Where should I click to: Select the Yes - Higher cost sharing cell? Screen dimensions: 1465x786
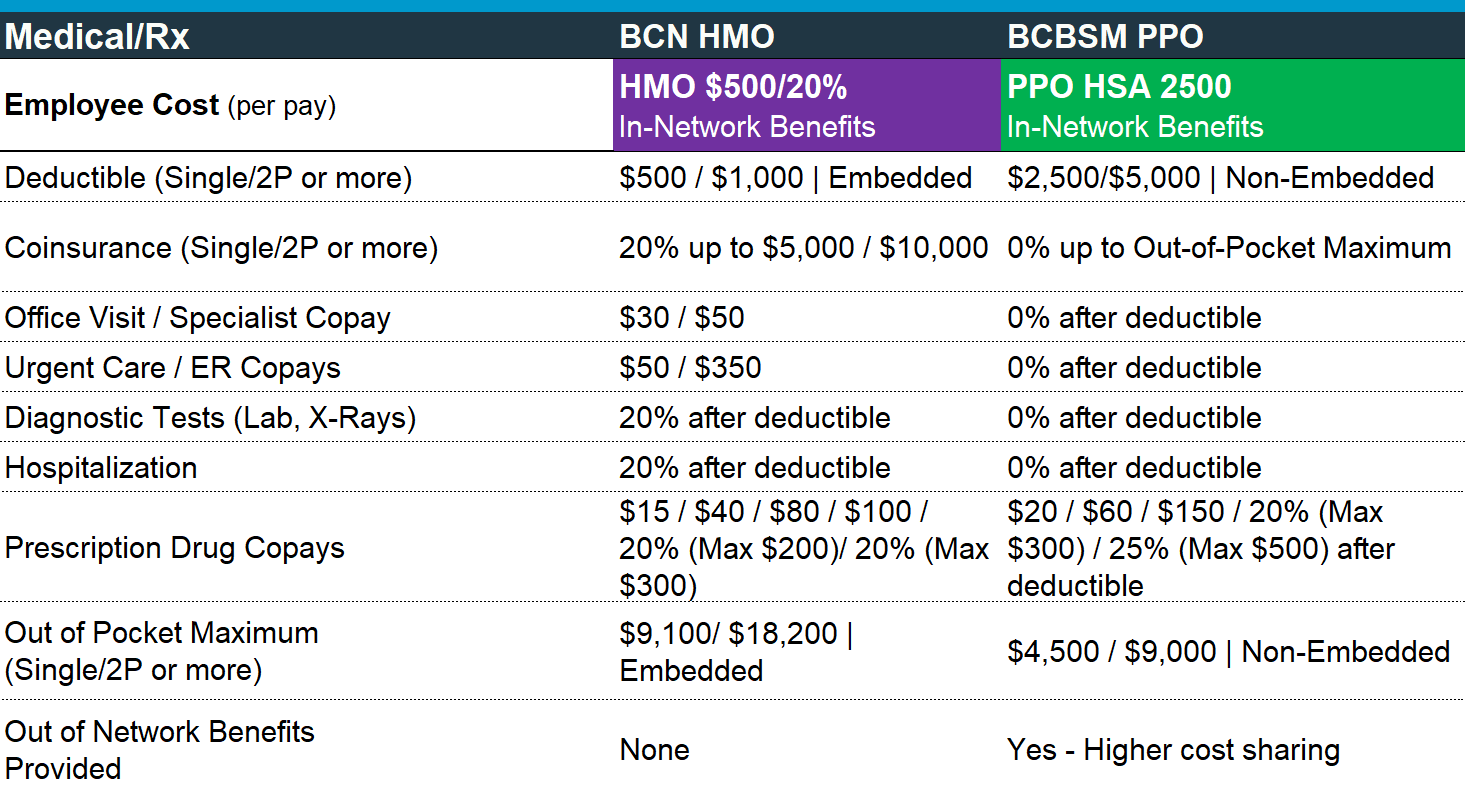tap(1173, 750)
